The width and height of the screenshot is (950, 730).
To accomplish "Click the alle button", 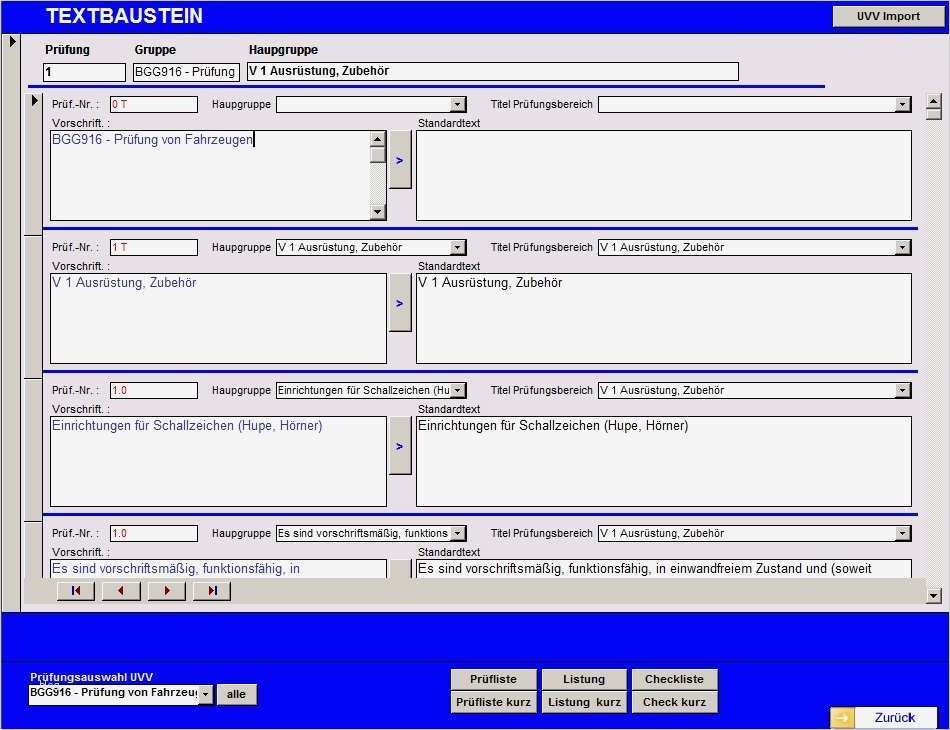I will (x=236, y=694).
